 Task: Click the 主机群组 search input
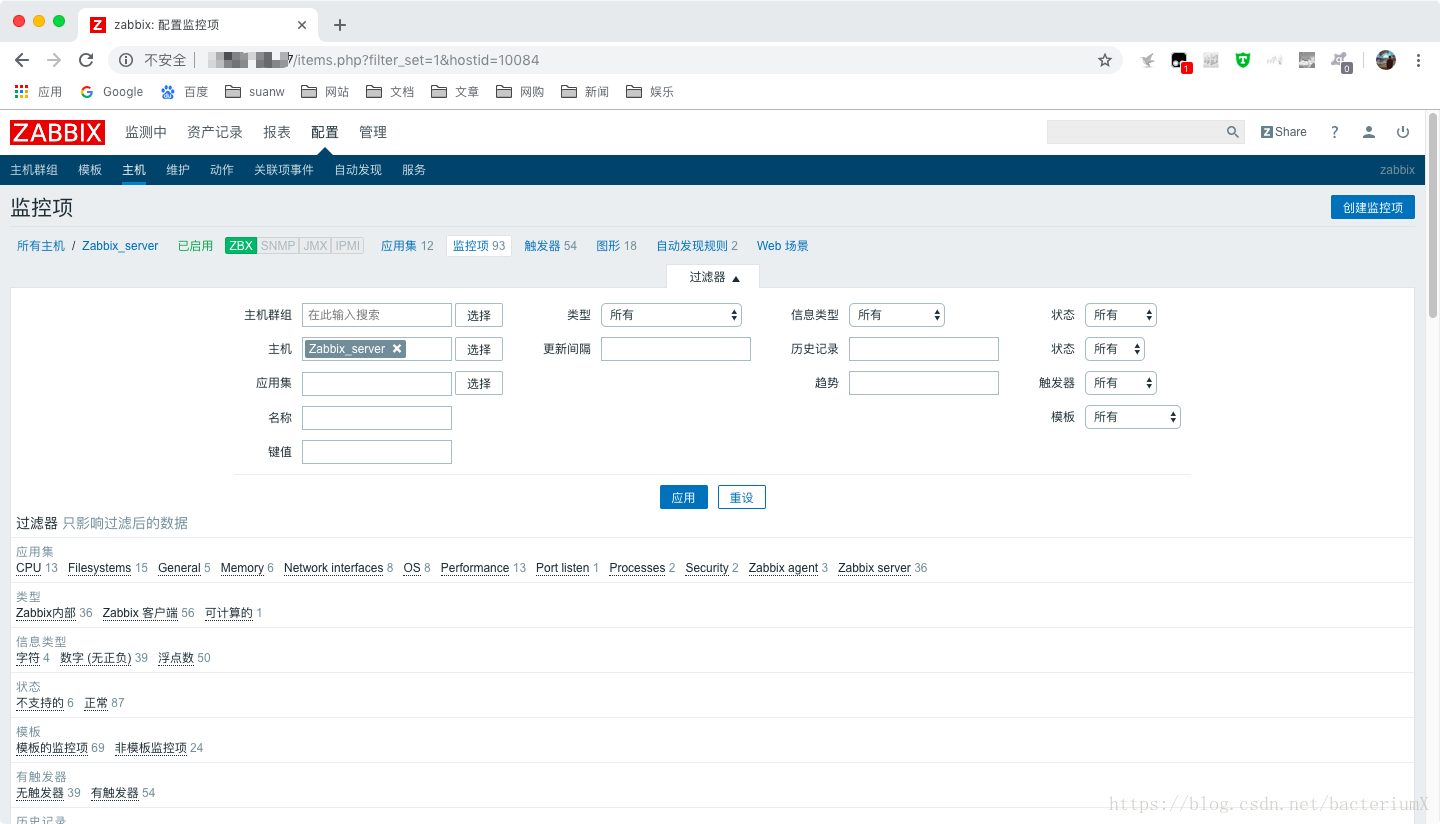click(377, 315)
